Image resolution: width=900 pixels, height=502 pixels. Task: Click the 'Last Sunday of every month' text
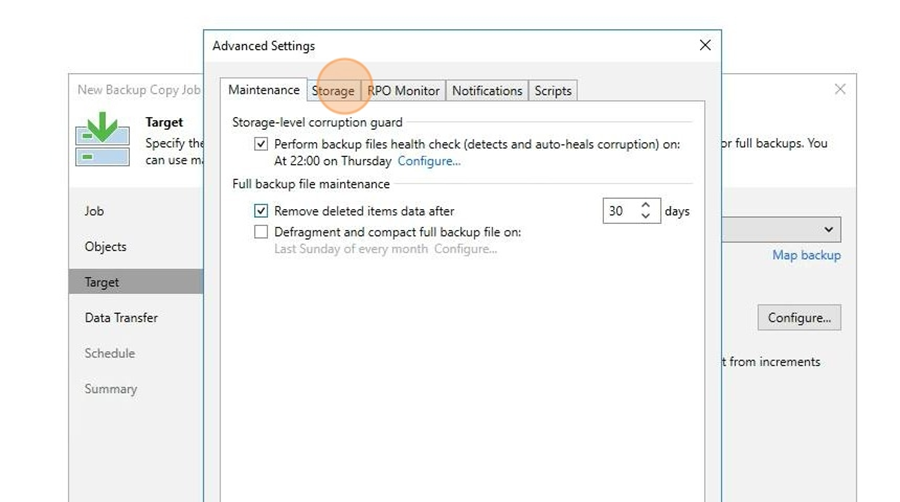351,249
